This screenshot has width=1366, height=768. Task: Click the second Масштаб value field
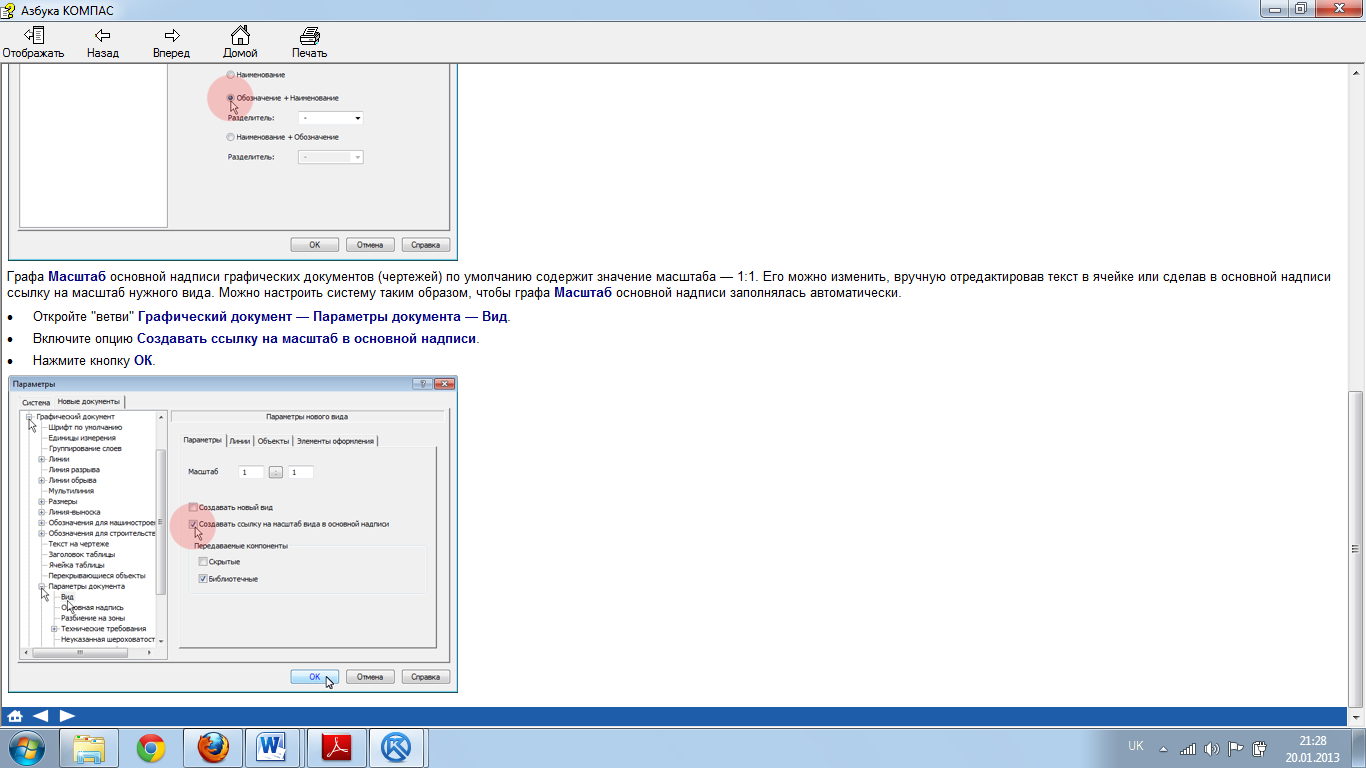click(x=301, y=472)
